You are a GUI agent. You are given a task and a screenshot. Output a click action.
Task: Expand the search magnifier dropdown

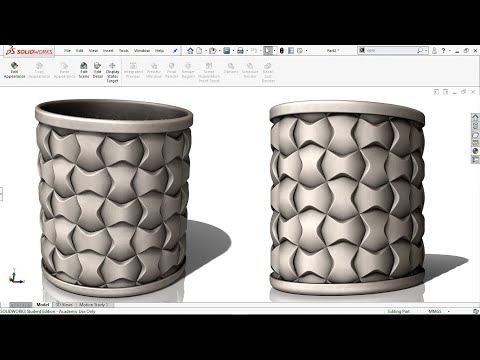pyautogui.click(x=426, y=51)
